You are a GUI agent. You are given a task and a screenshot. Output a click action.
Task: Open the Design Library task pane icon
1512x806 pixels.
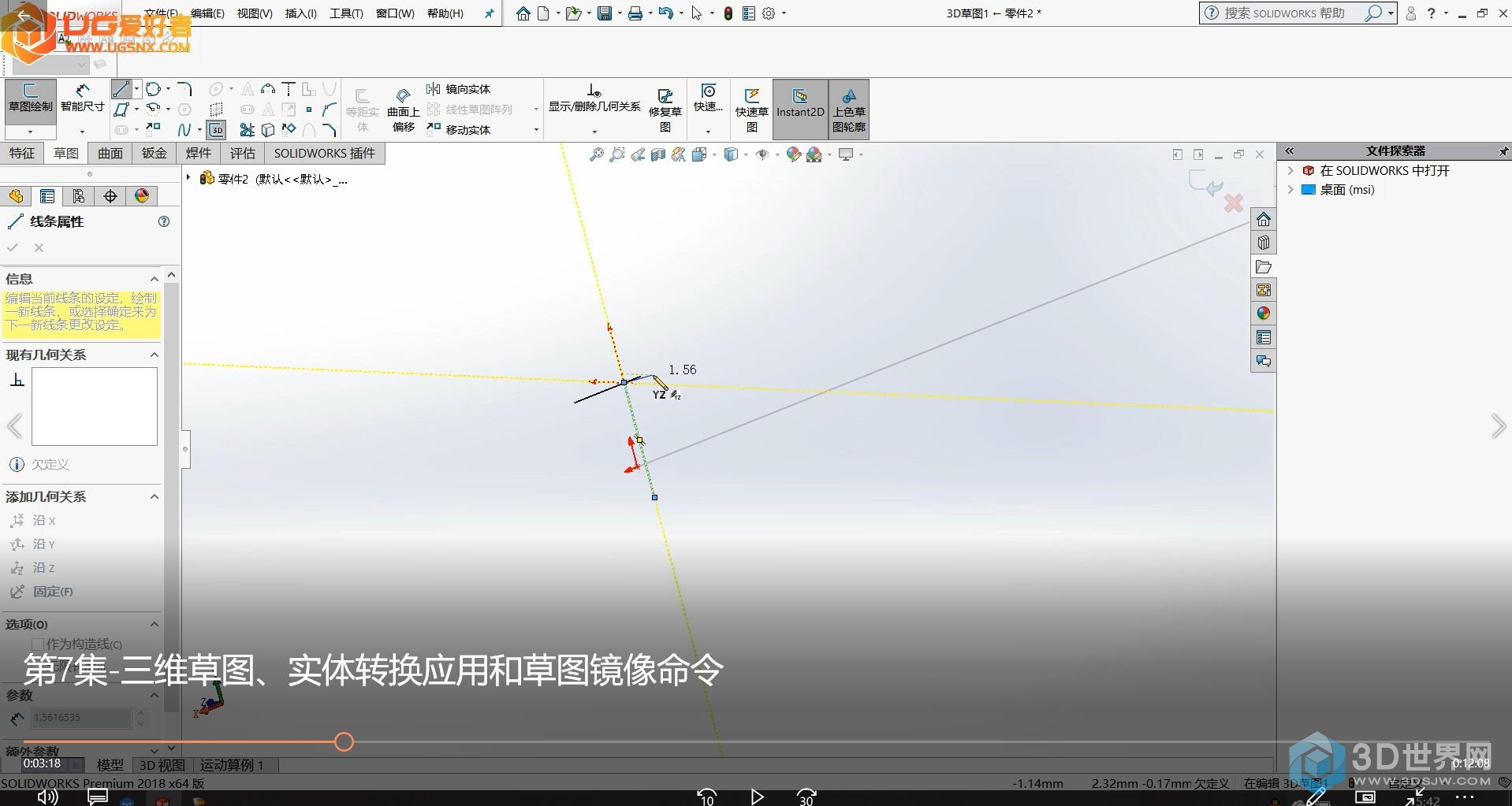click(1264, 243)
